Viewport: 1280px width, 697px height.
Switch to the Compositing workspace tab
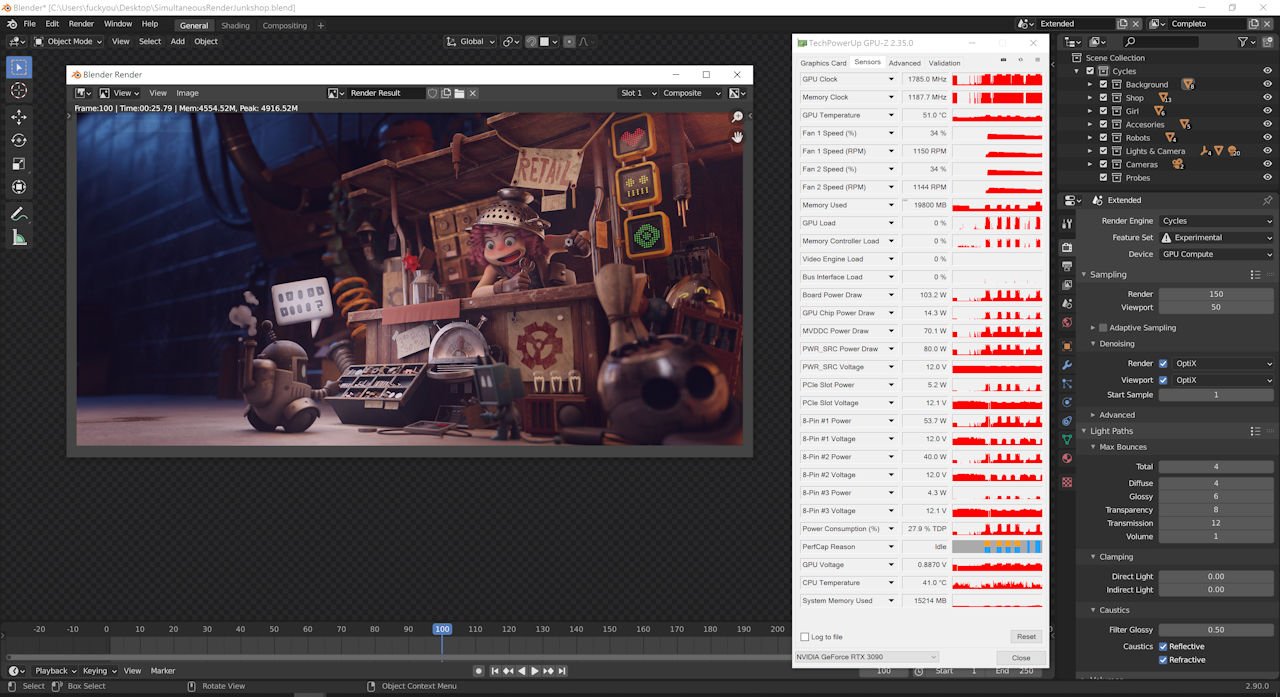coord(285,26)
